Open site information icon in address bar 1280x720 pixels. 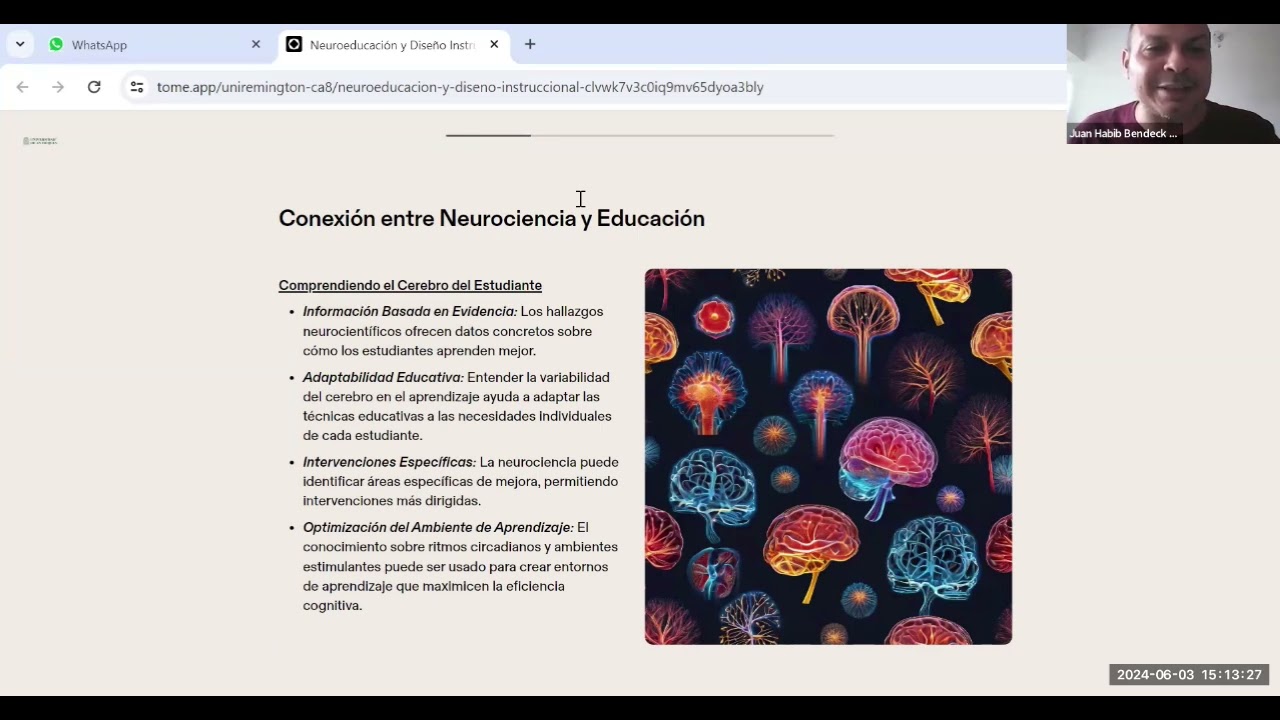click(137, 87)
